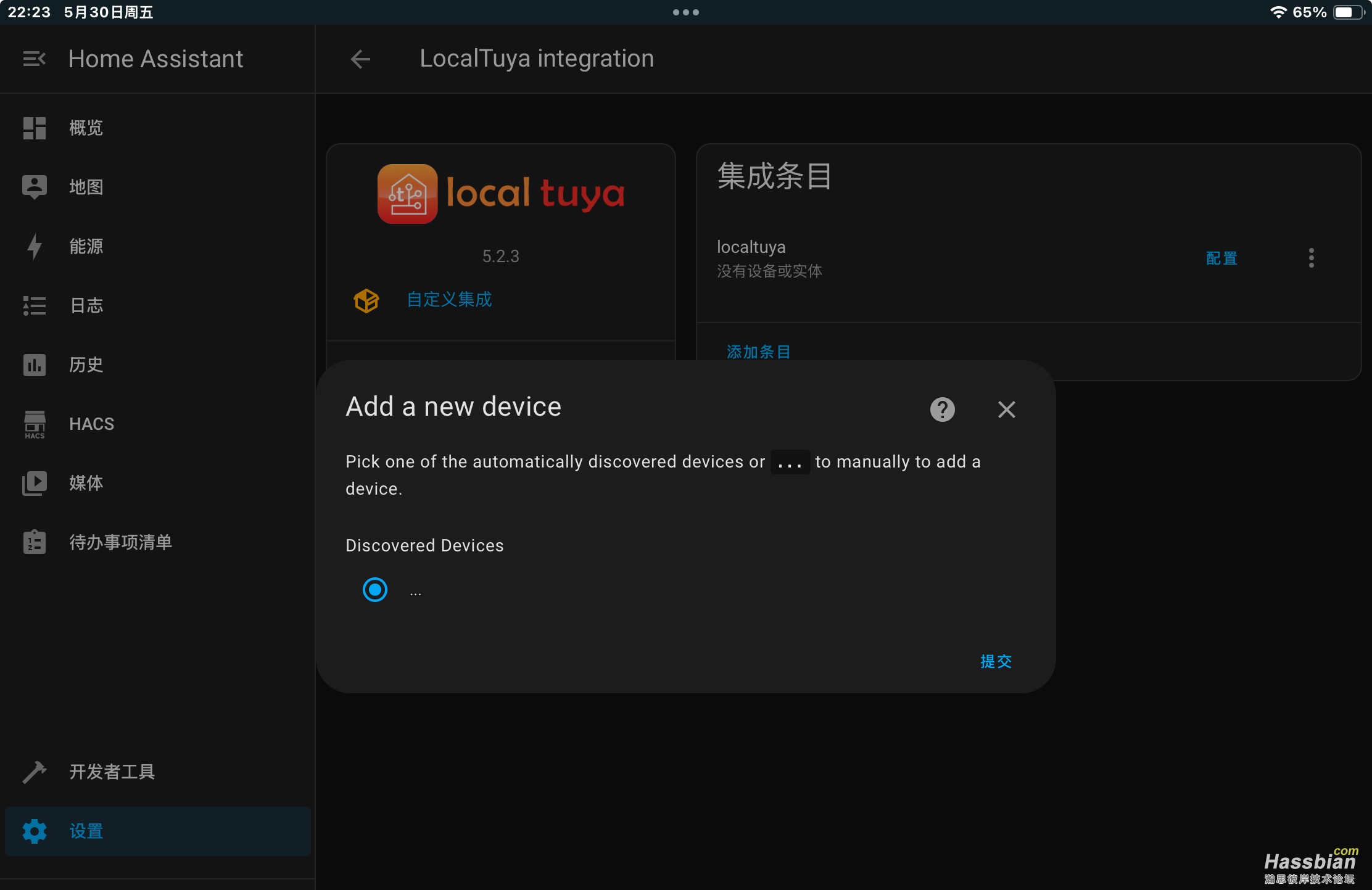Image resolution: width=1372 pixels, height=890 pixels.
Task: Submit the dialog with 提交
Action: (x=996, y=661)
